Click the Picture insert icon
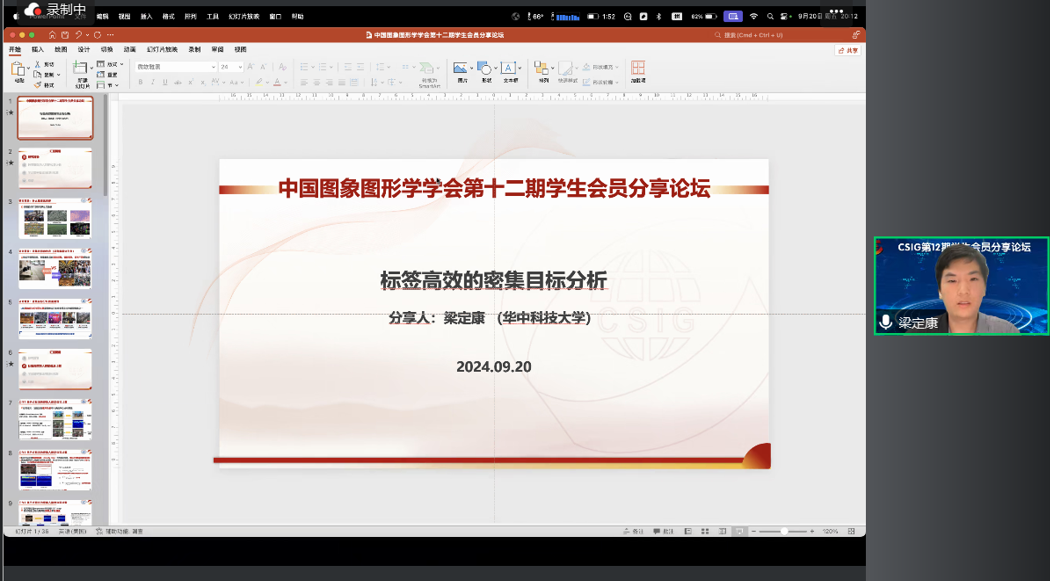 (459, 68)
